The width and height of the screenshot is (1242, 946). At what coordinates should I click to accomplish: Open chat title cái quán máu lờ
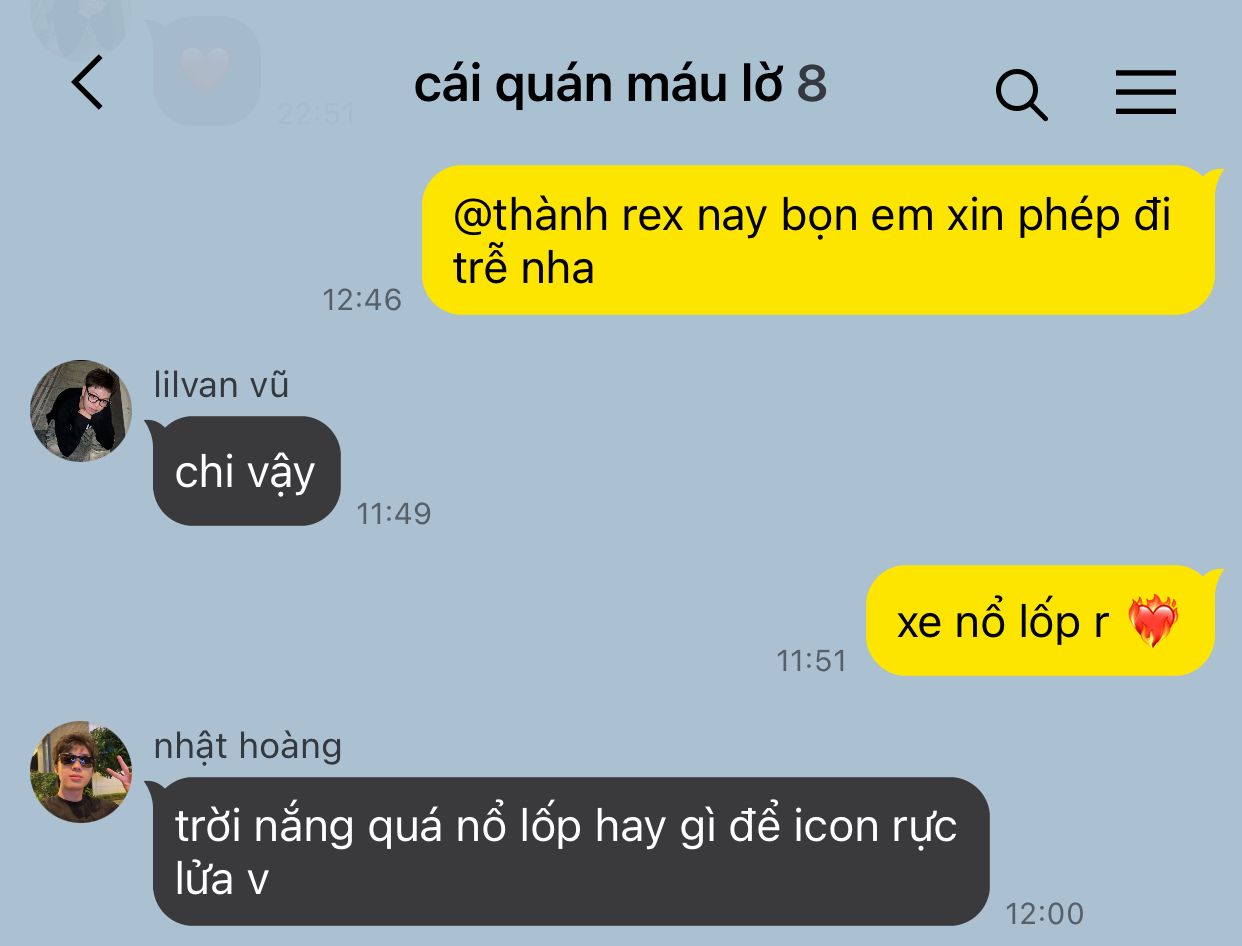tap(598, 85)
